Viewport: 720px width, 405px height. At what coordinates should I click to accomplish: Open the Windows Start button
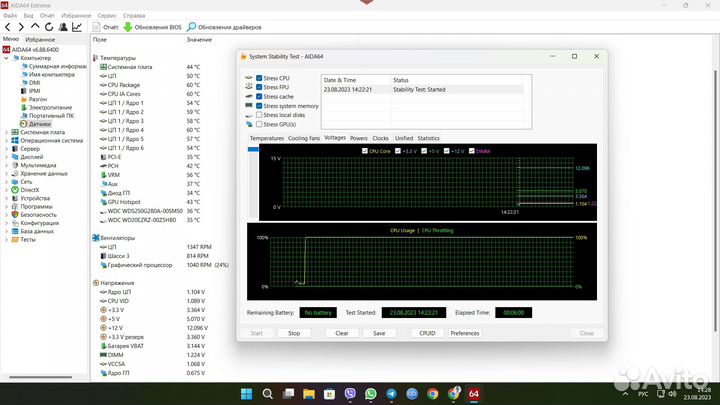pyautogui.click(x=247, y=394)
